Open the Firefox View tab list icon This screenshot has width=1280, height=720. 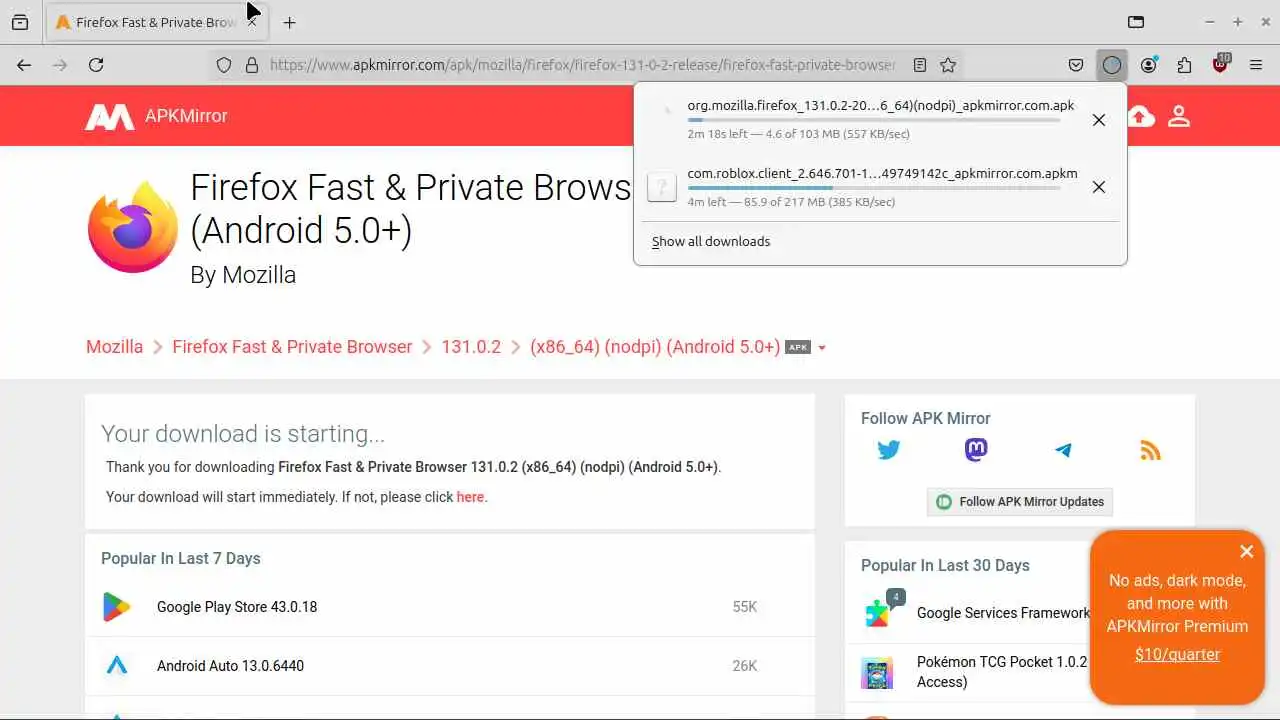[20, 22]
